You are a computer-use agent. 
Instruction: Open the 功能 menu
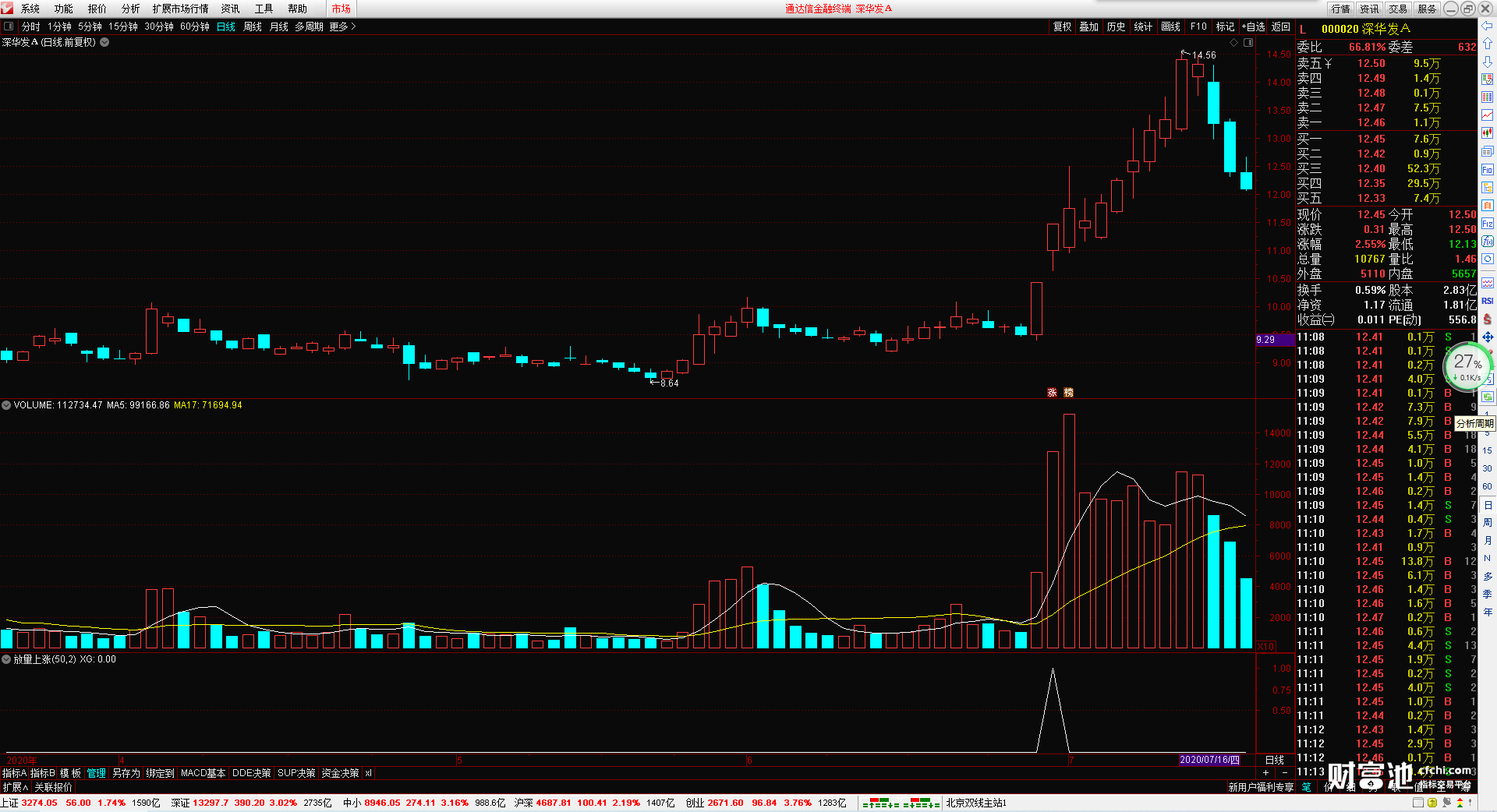64,9
